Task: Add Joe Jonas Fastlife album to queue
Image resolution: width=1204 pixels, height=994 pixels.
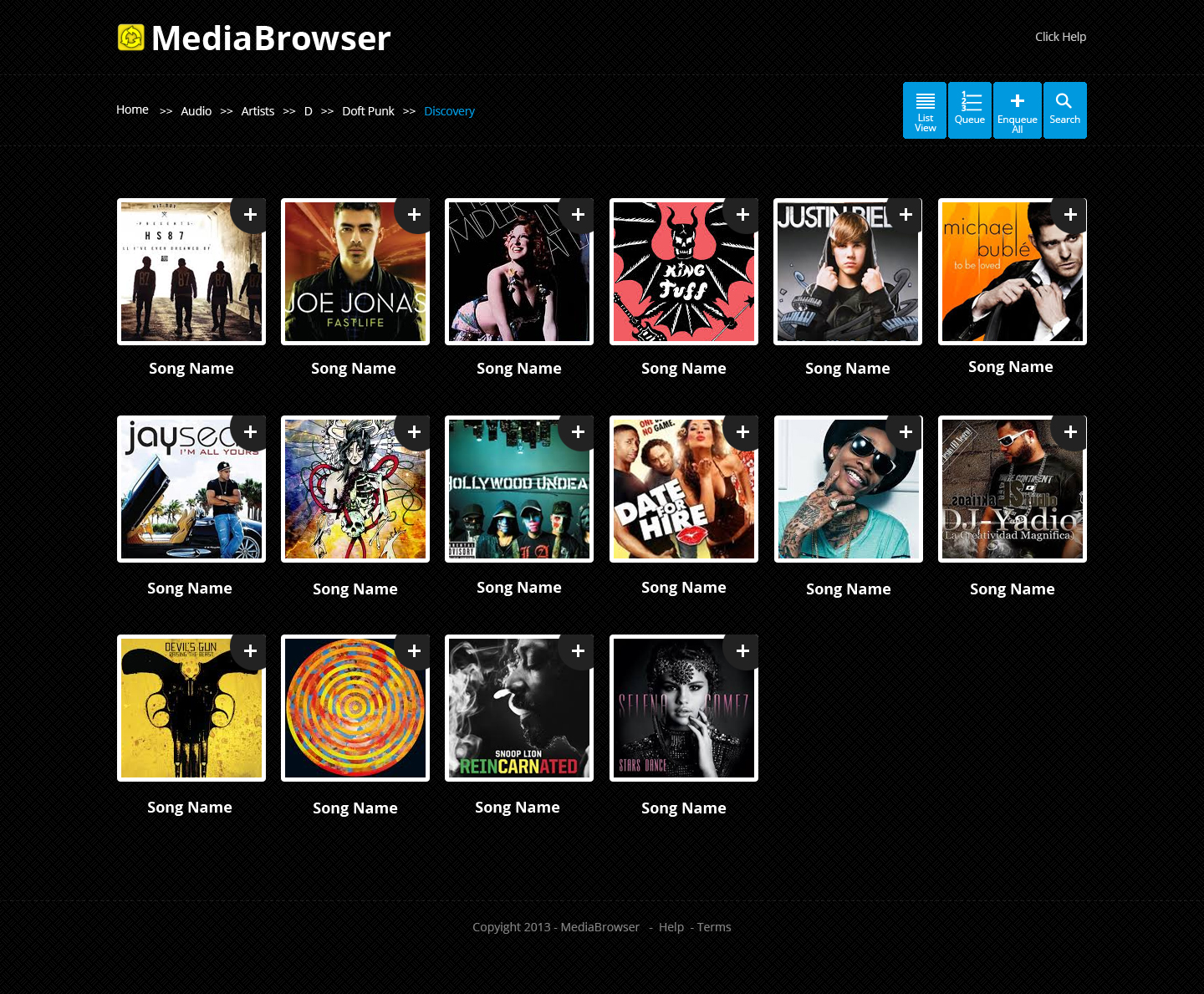Action: pos(414,215)
